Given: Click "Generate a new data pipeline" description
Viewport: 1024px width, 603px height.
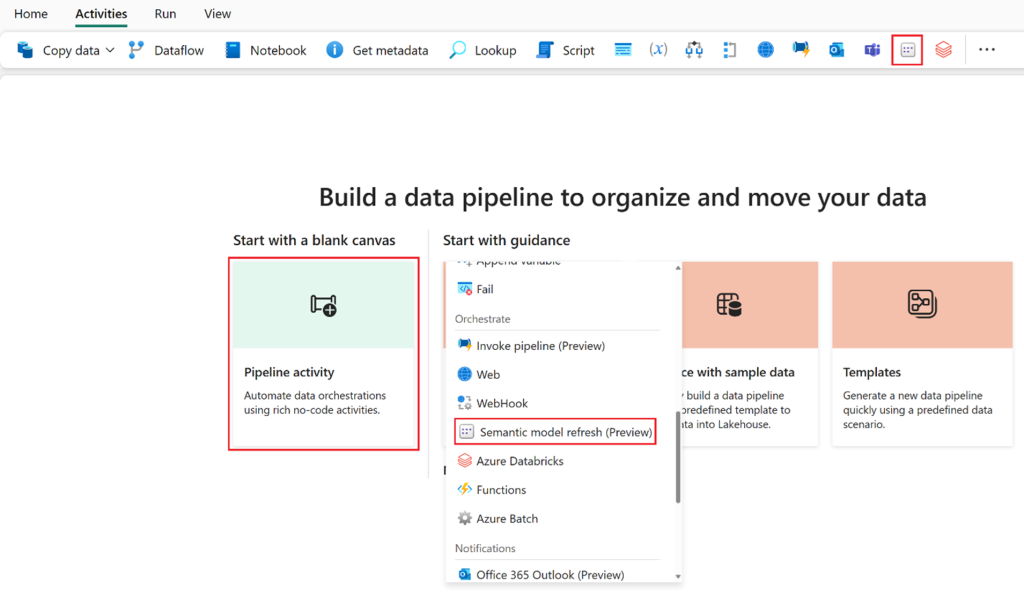Looking at the screenshot, I should point(918,410).
